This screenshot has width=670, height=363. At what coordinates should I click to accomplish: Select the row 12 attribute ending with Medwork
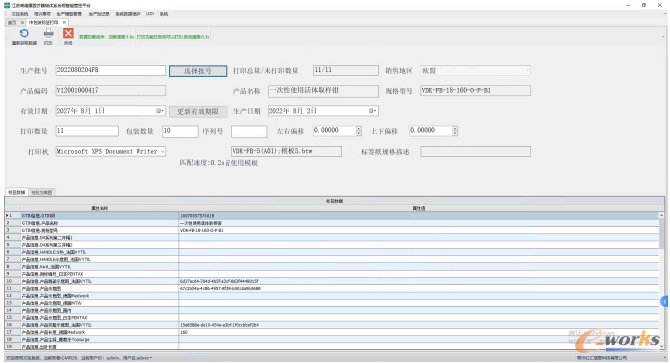pos(55,296)
